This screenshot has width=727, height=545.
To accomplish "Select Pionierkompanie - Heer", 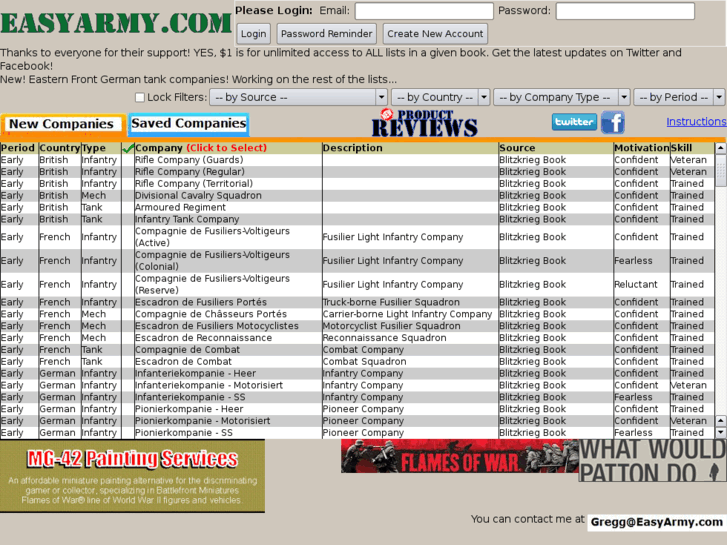I will click(x=189, y=409).
